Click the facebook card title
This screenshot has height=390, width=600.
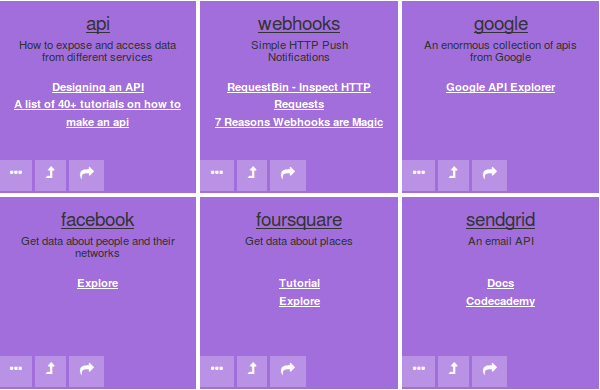pyautogui.click(x=98, y=220)
